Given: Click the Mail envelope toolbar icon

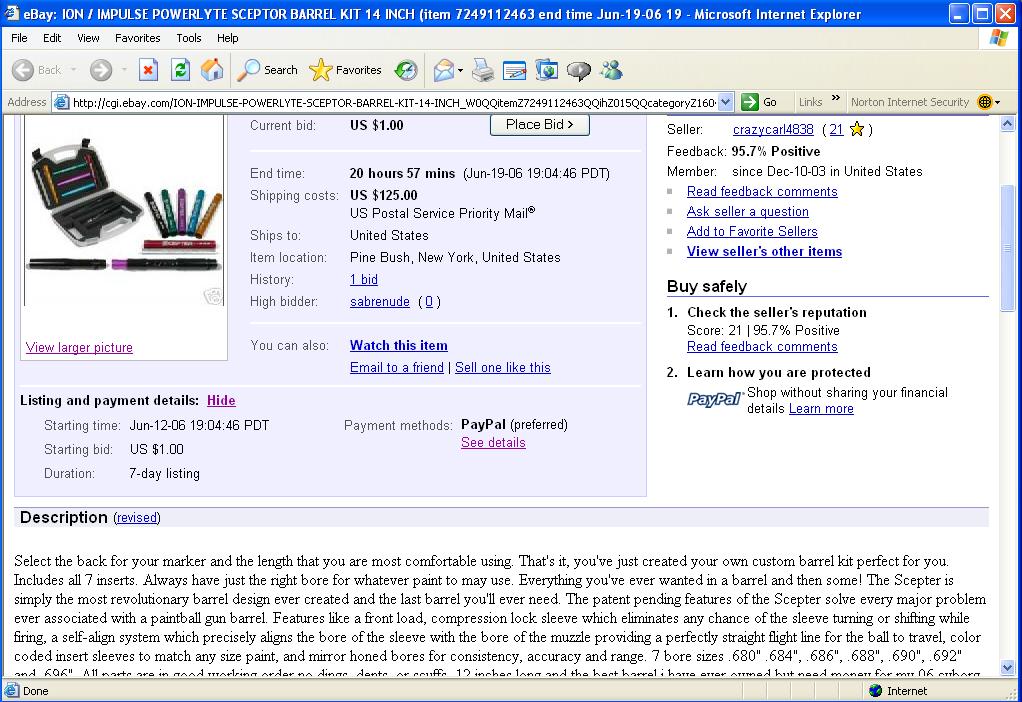Looking at the screenshot, I should click(x=443, y=70).
